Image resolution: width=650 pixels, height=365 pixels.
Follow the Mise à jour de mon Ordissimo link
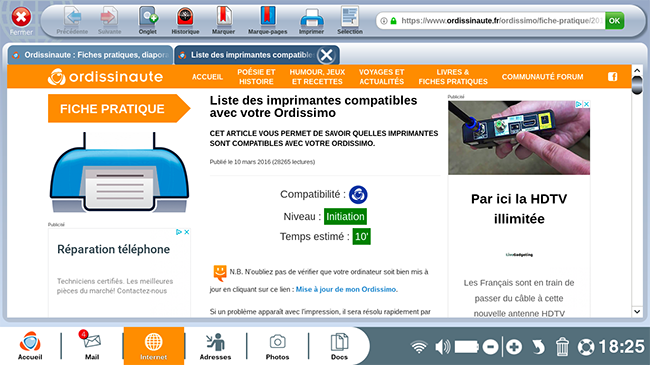[346, 290]
